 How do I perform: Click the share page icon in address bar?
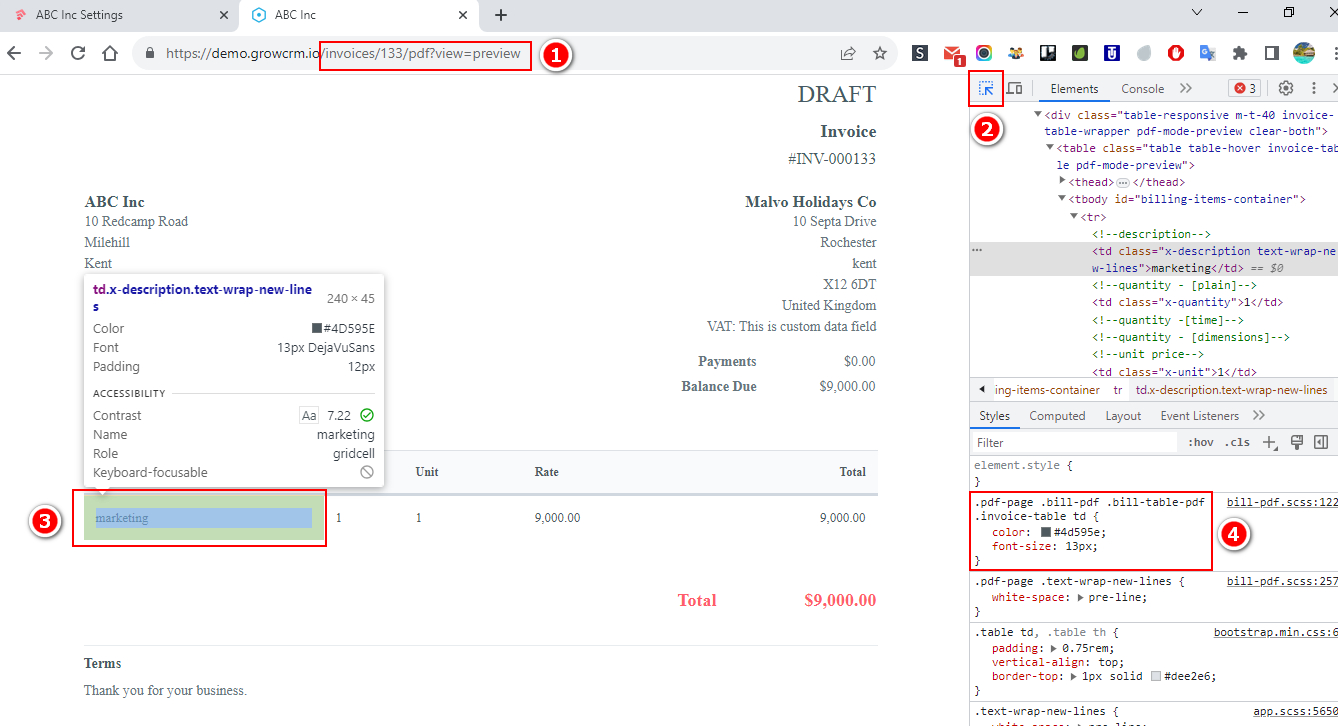tap(848, 53)
